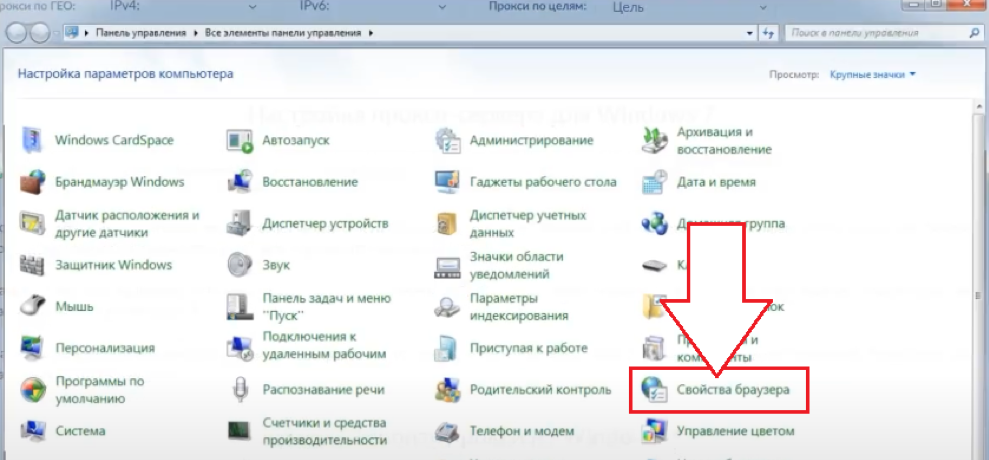The width and height of the screenshot is (989, 460).
Task: Open Архивация и восстановление
Action: (707, 141)
